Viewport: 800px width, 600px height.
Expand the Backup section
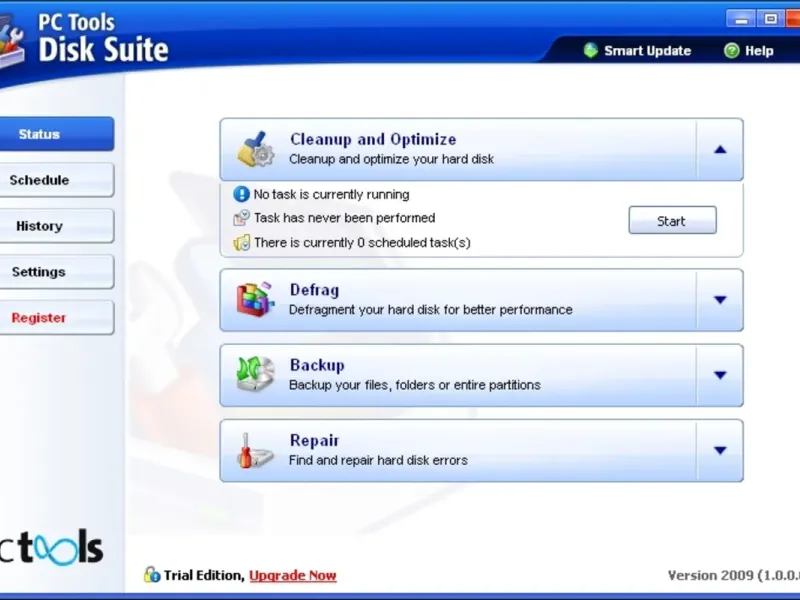coord(720,375)
